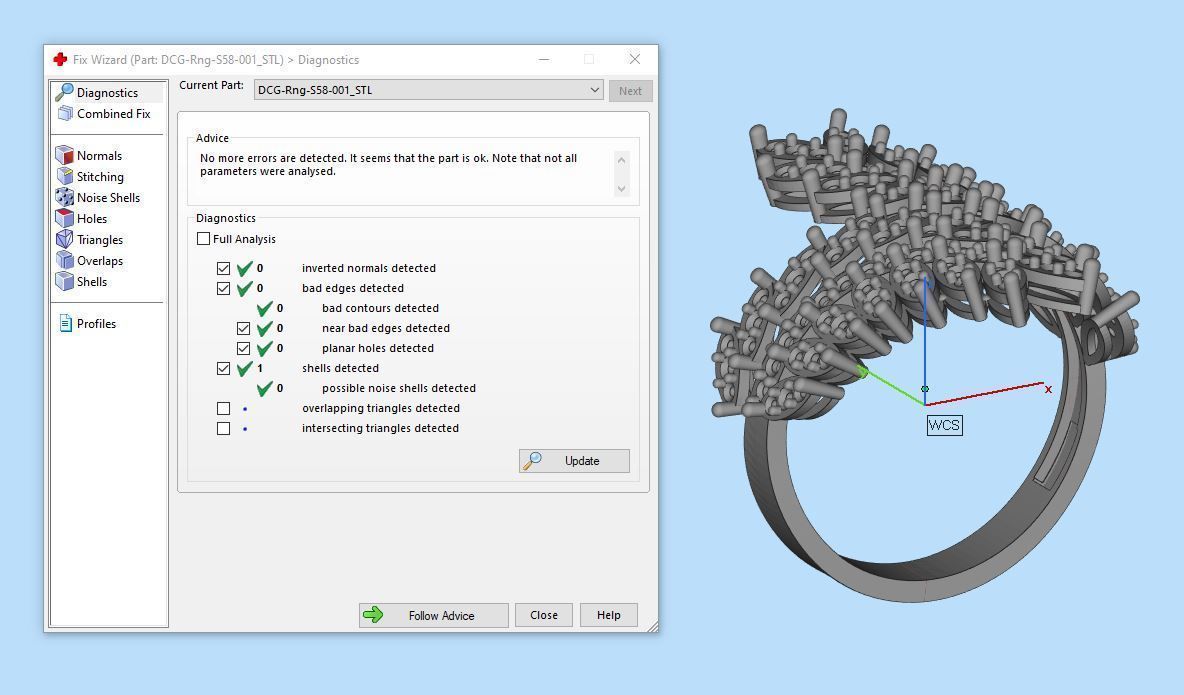Screen dimensions: 1184x695
Task: Select the Diagnostics label in sidebar
Action: (107, 93)
